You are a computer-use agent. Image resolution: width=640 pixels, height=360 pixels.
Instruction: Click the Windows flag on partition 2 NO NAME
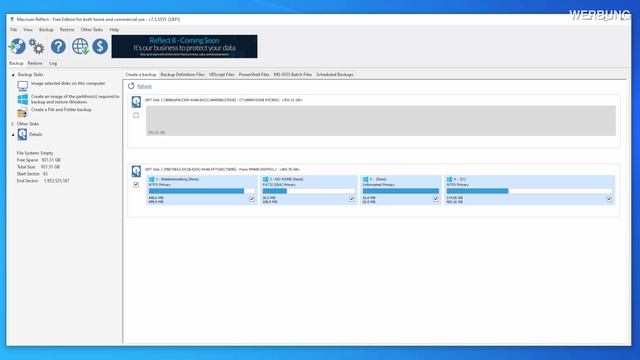coord(265,179)
